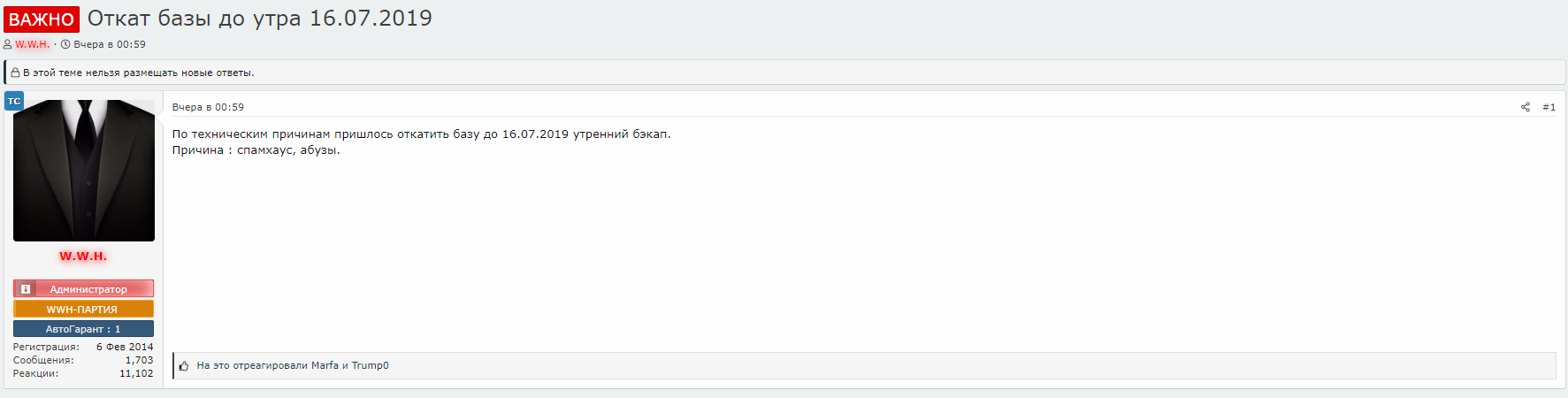Open the 1,703 messages count

coord(139,360)
